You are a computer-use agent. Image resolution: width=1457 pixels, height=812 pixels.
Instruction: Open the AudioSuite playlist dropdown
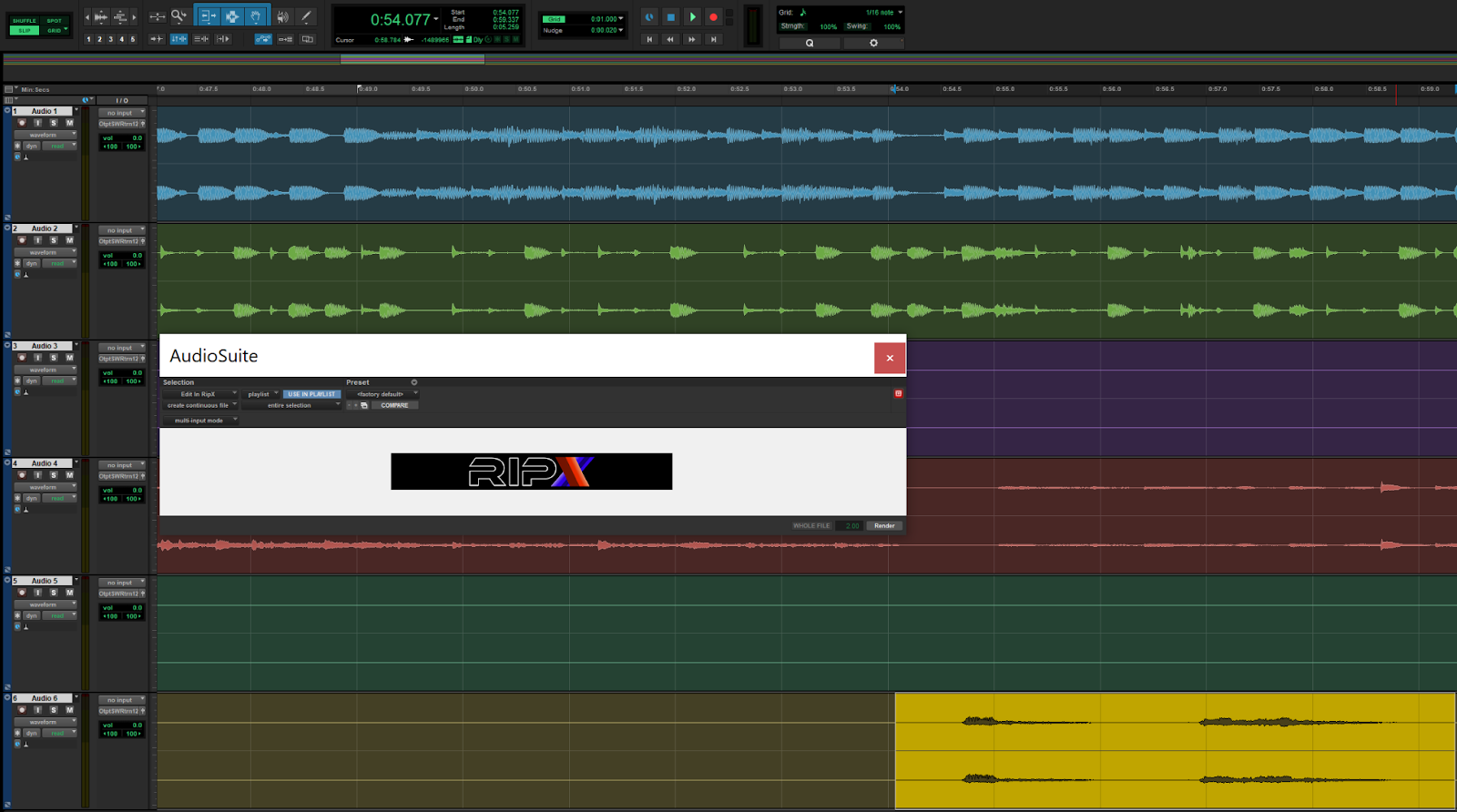261,394
